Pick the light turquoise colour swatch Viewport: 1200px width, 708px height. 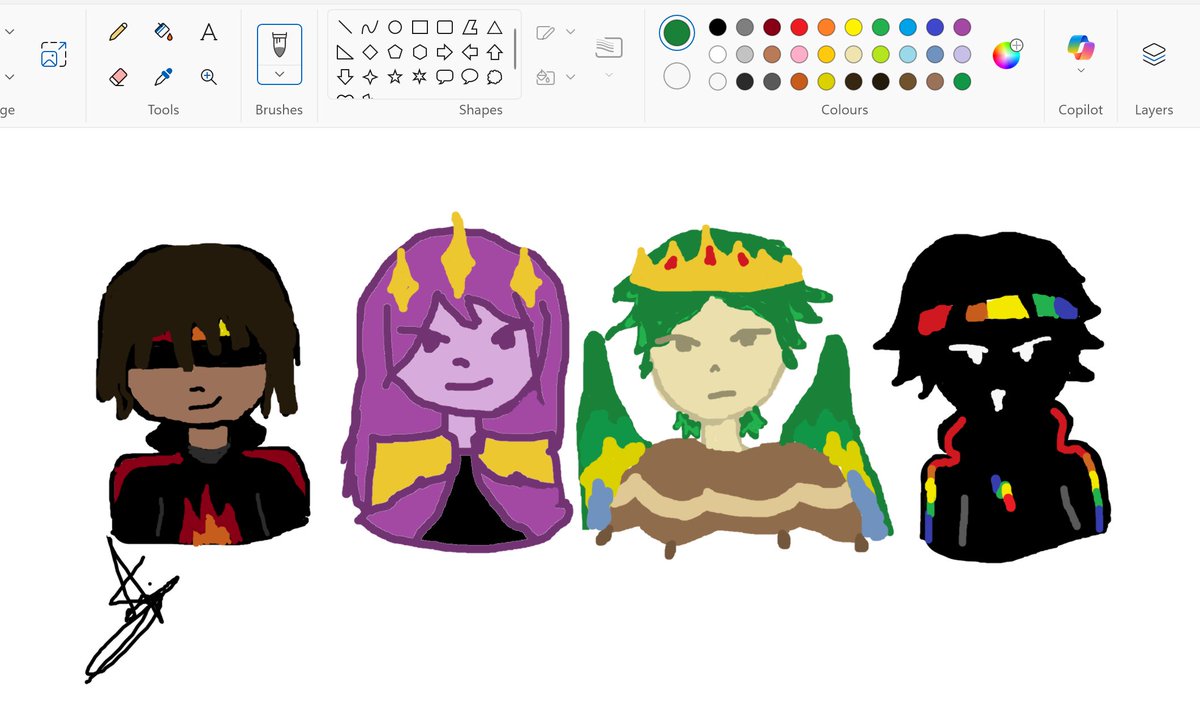908,54
